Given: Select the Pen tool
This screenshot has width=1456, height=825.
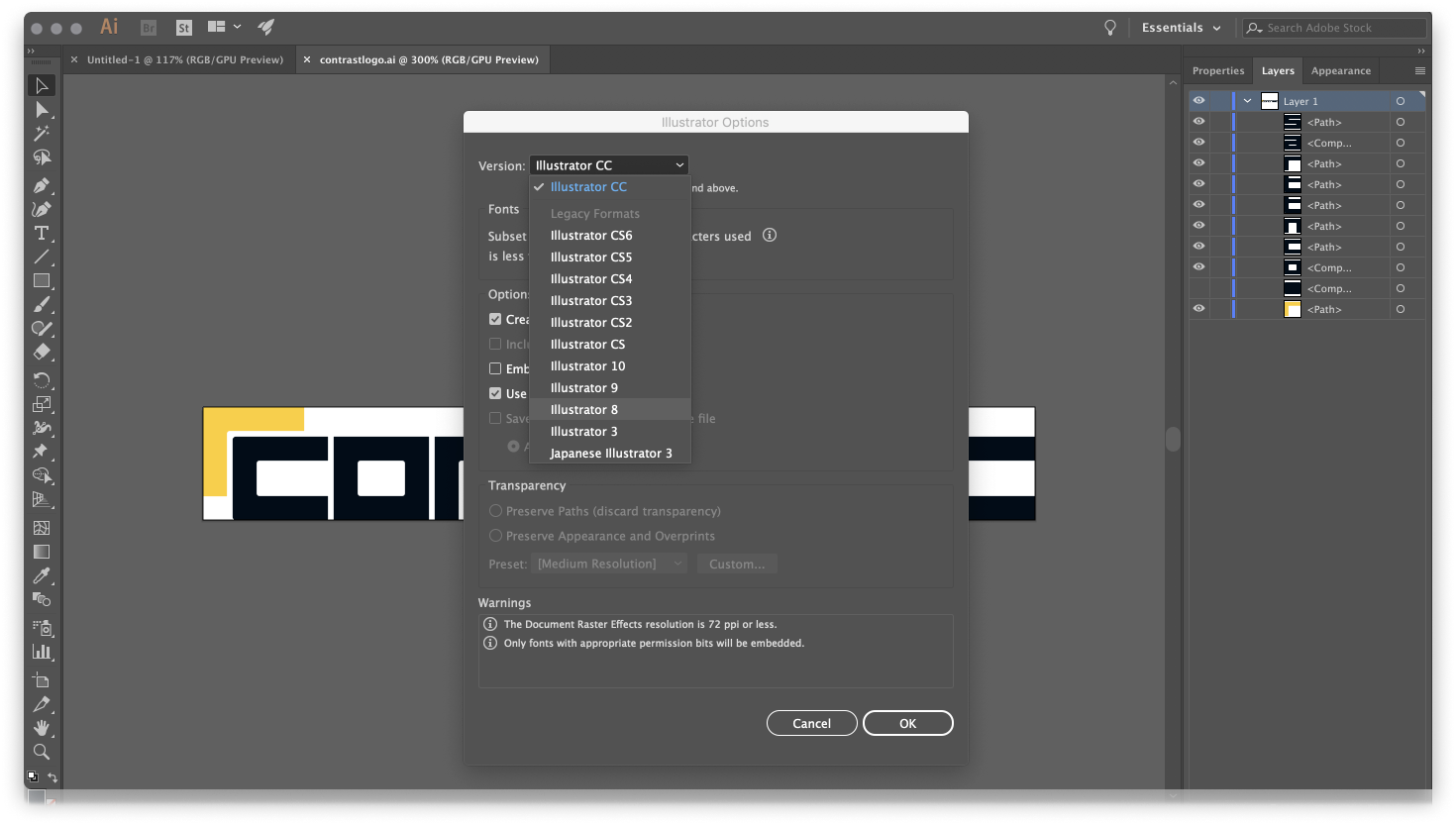Looking at the screenshot, I should (x=42, y=185).
